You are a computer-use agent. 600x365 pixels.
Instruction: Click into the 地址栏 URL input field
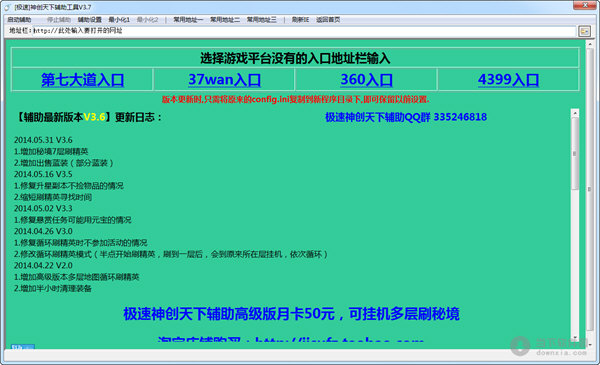coord(304,31)
